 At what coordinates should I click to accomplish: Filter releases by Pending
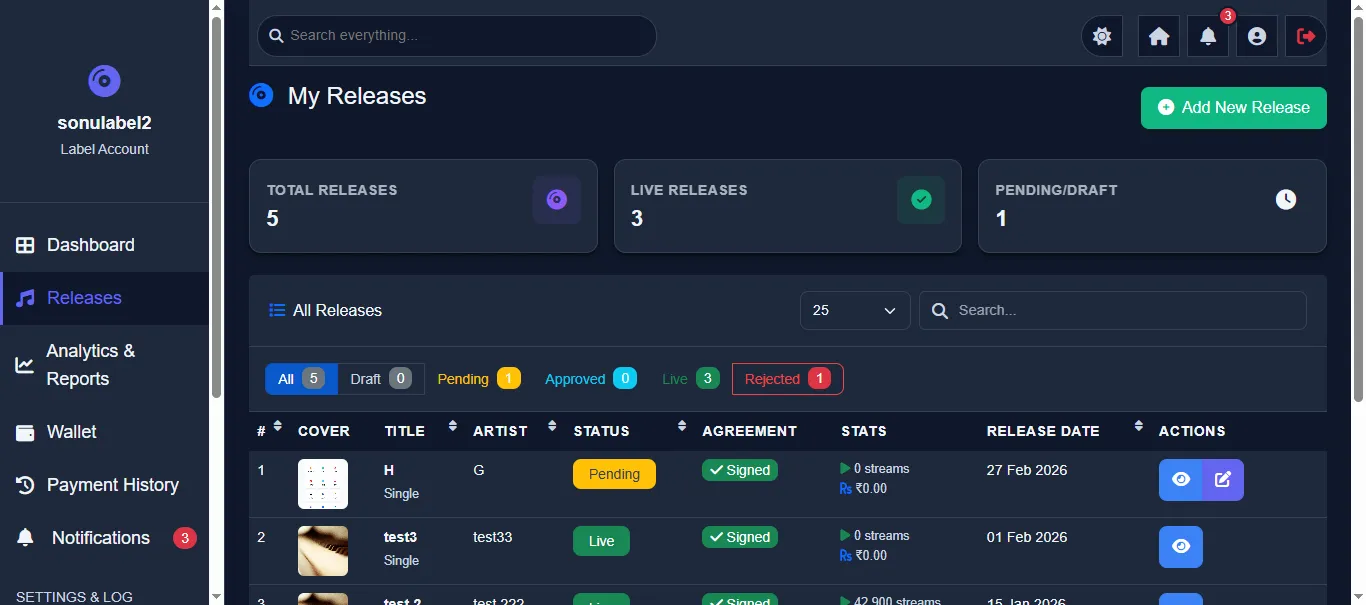pyautogui.click(x=479, y=379)
